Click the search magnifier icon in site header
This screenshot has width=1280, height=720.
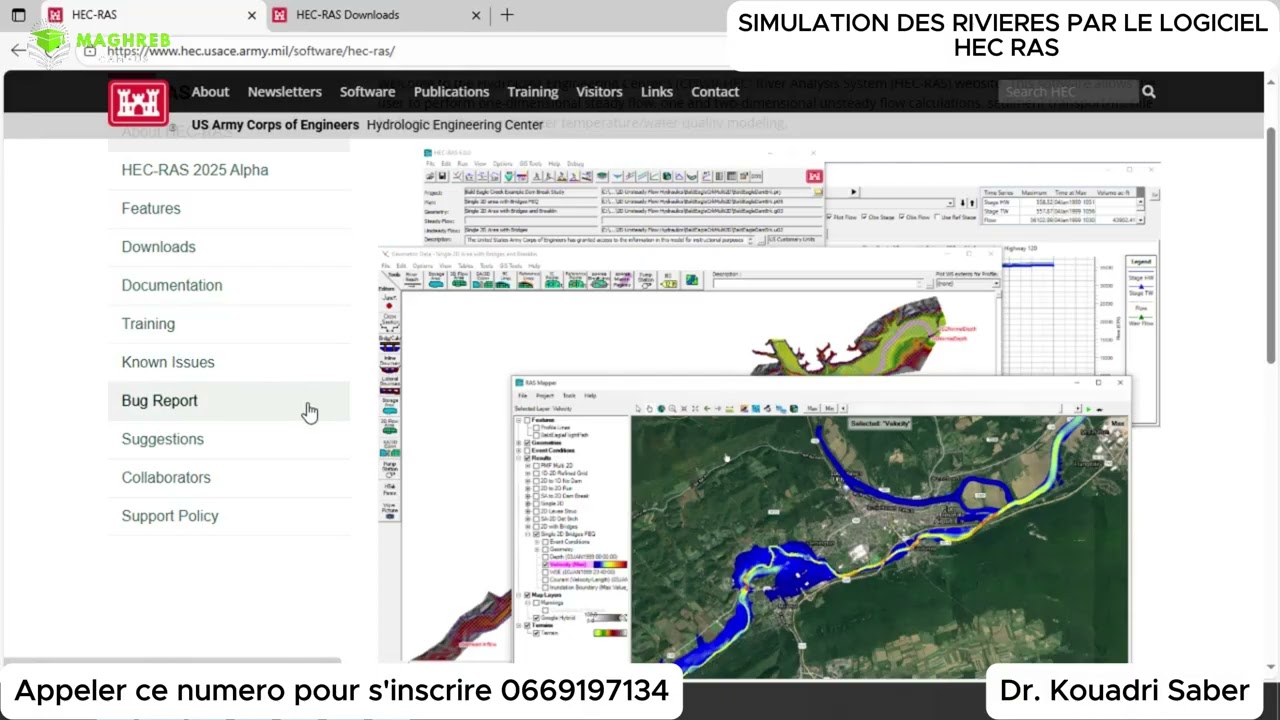coord(1149,92)
